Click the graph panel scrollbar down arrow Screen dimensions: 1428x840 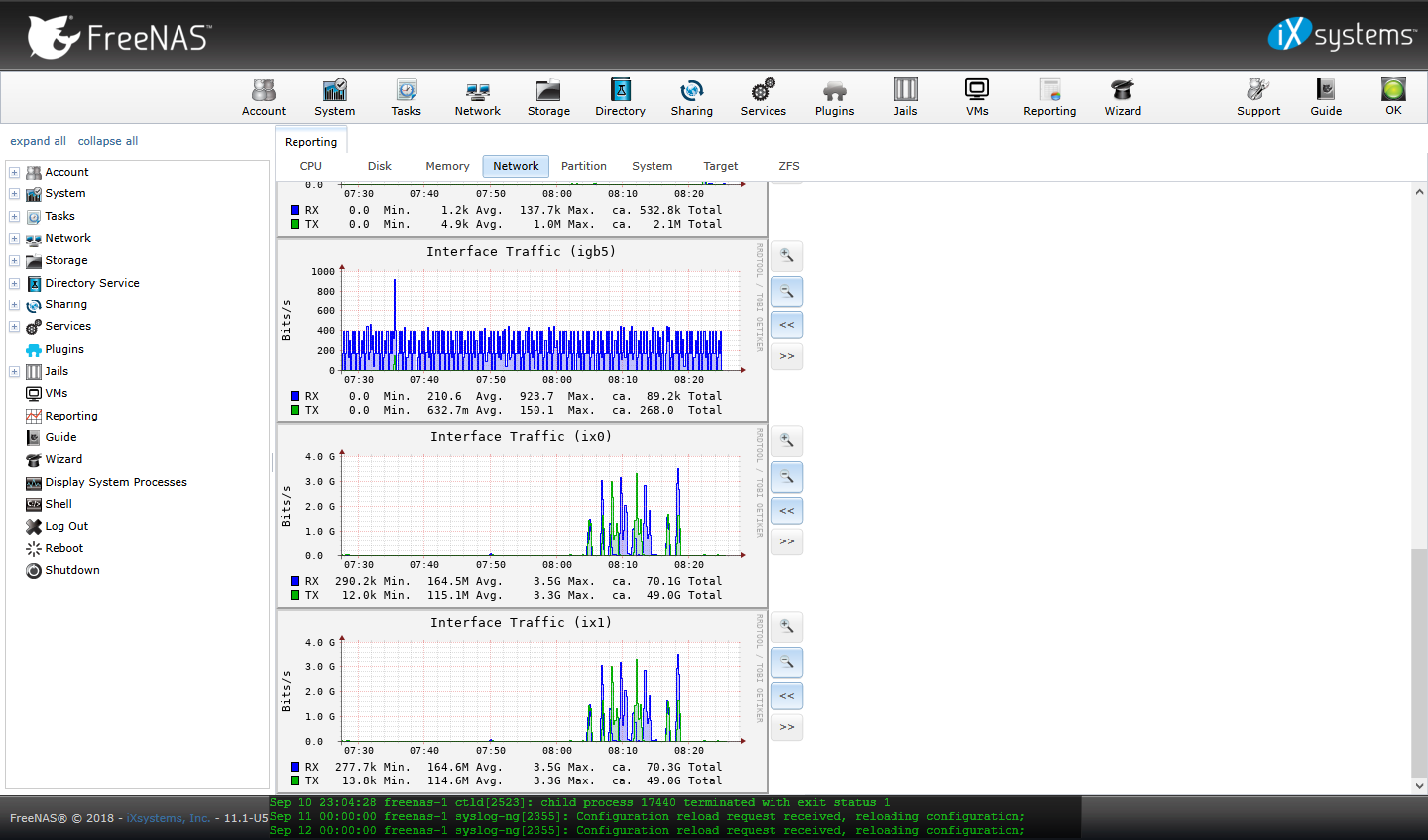(x=1419, y=785)
